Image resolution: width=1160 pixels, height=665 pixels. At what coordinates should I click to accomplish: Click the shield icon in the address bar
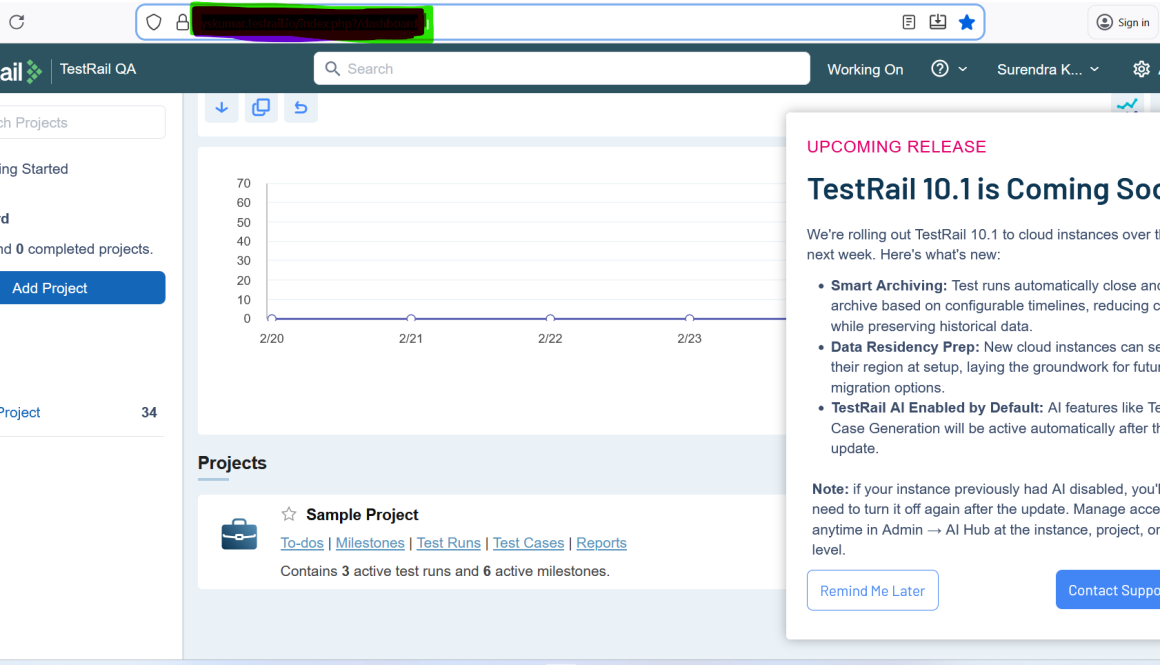click(155, 21)
